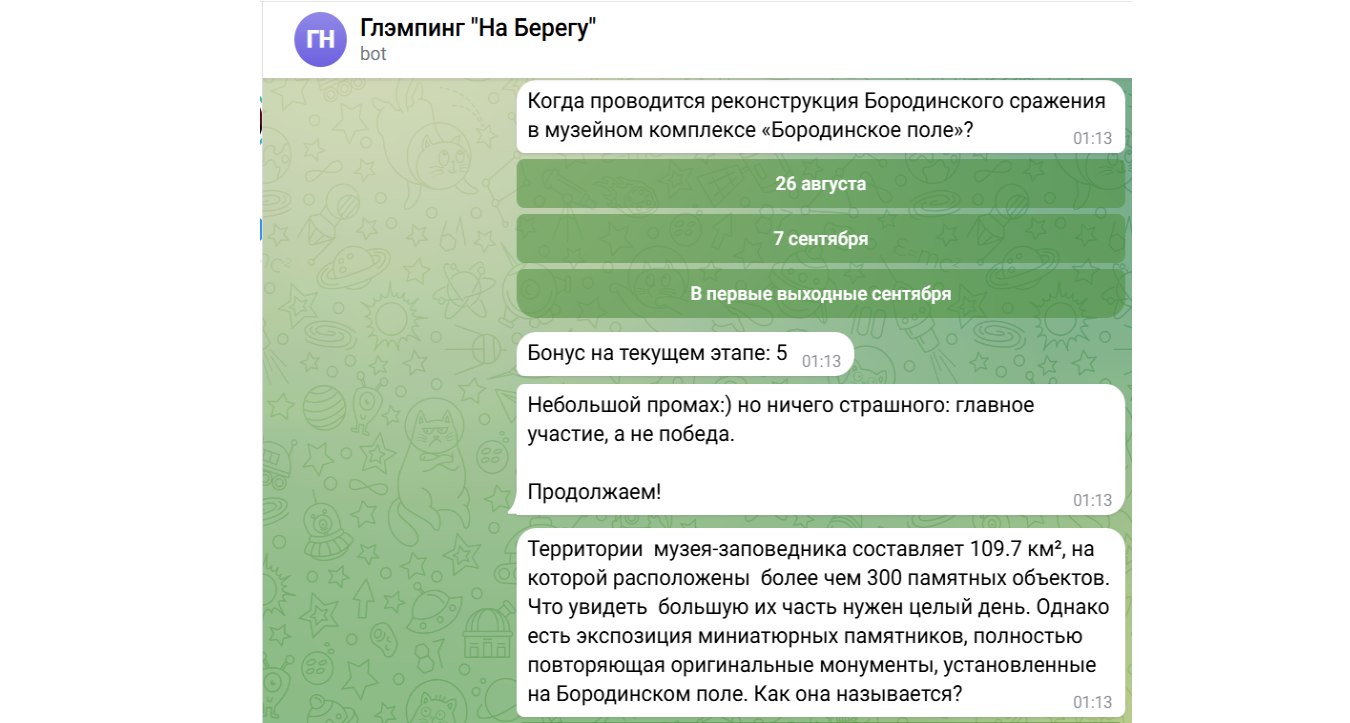The width and height of the screenshot is (1350, 723).
Task: Click the Бородинское сражение question message
Action: pyautogui.click(x=780, y=116)
